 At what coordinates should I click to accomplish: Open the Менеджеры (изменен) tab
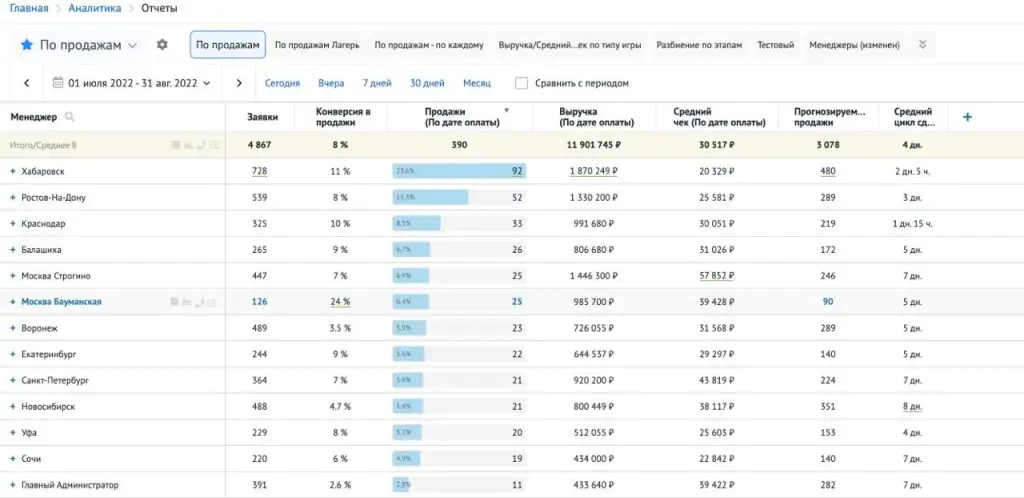coord(854,45)
